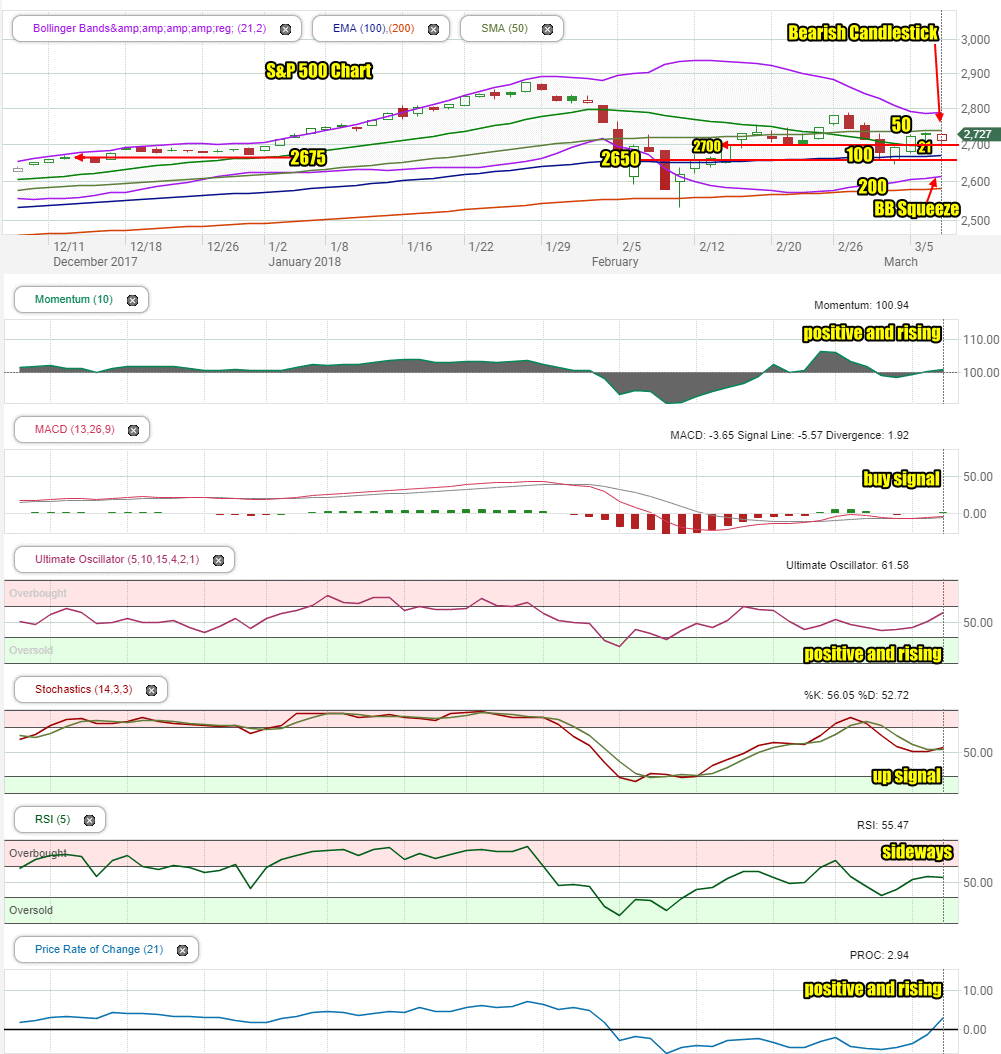
Task: Select the RSI (5) label
Action: (52, 819)
